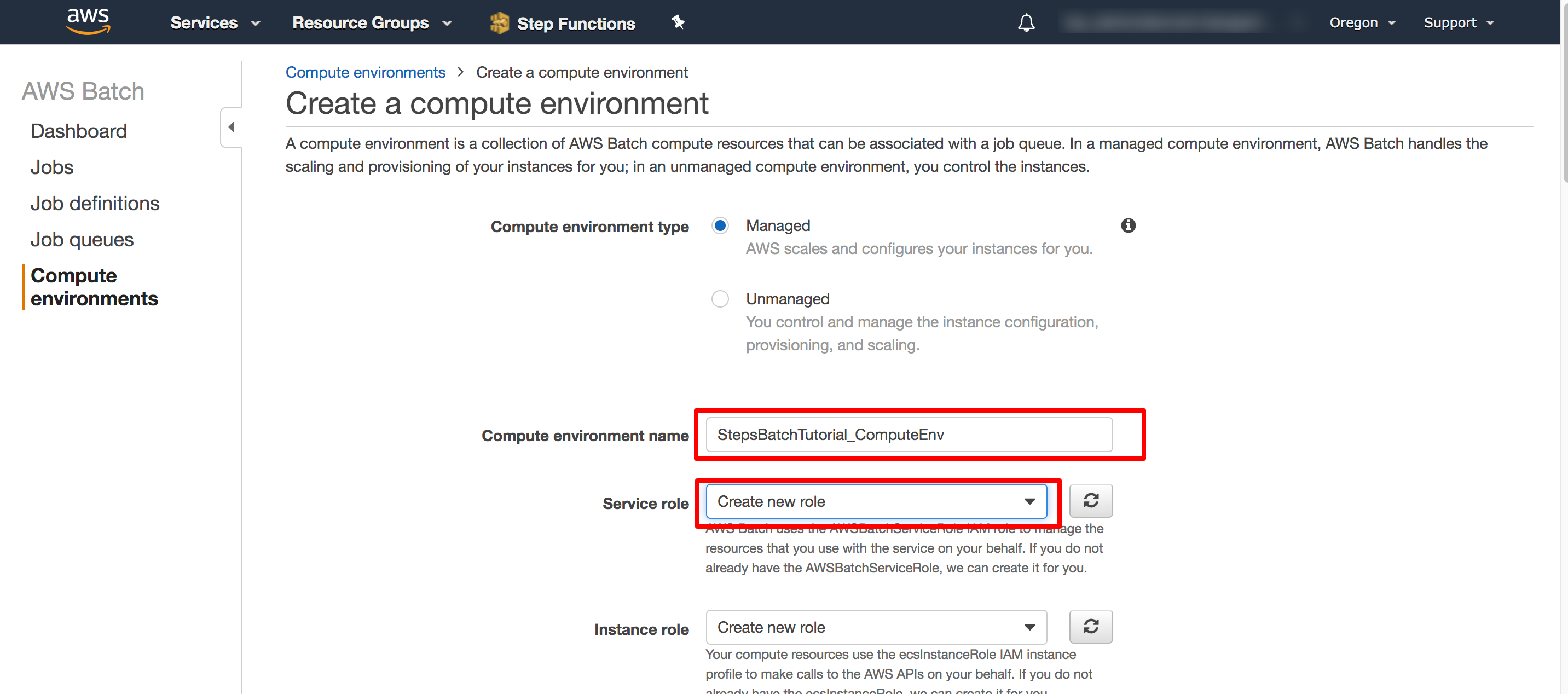Click the pin shortcut icon in navbar
Screen dimensions: 1568x694
[x=678, y=22]
